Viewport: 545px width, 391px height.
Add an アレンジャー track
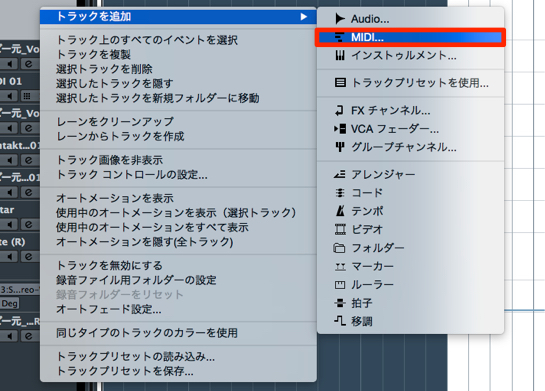[410, 174]
